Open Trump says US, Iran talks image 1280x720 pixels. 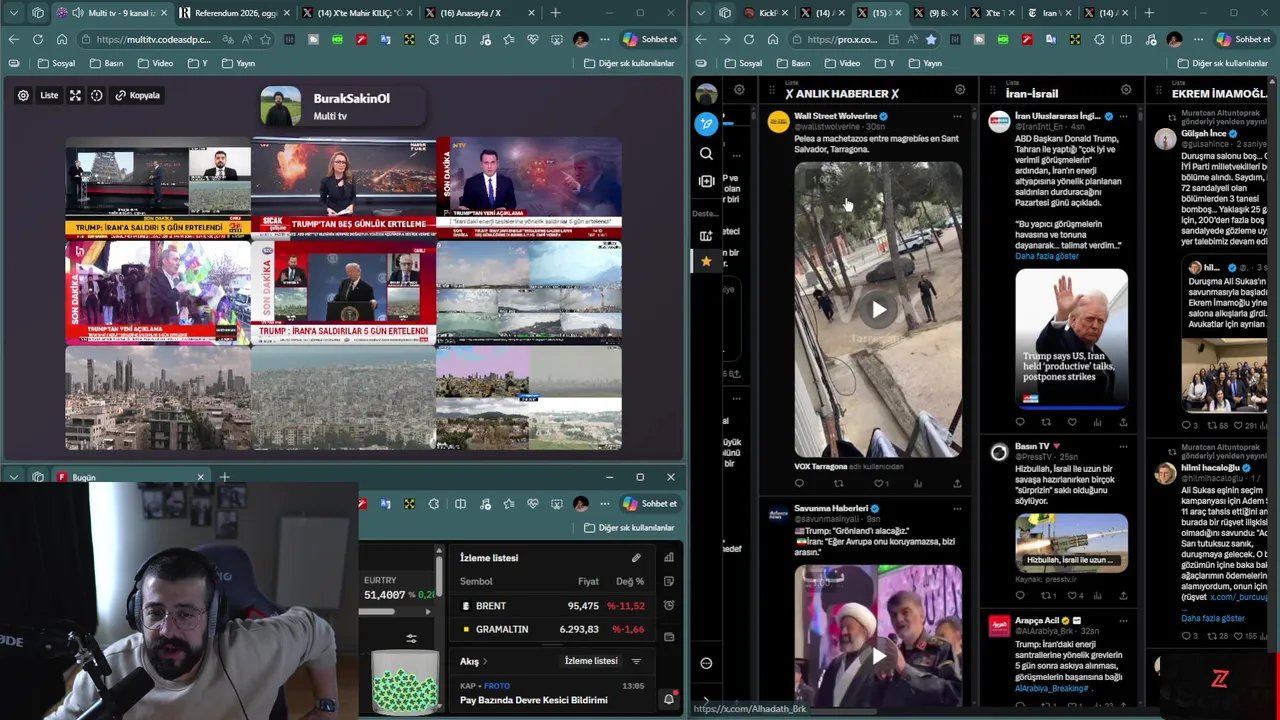(1071, 338)
